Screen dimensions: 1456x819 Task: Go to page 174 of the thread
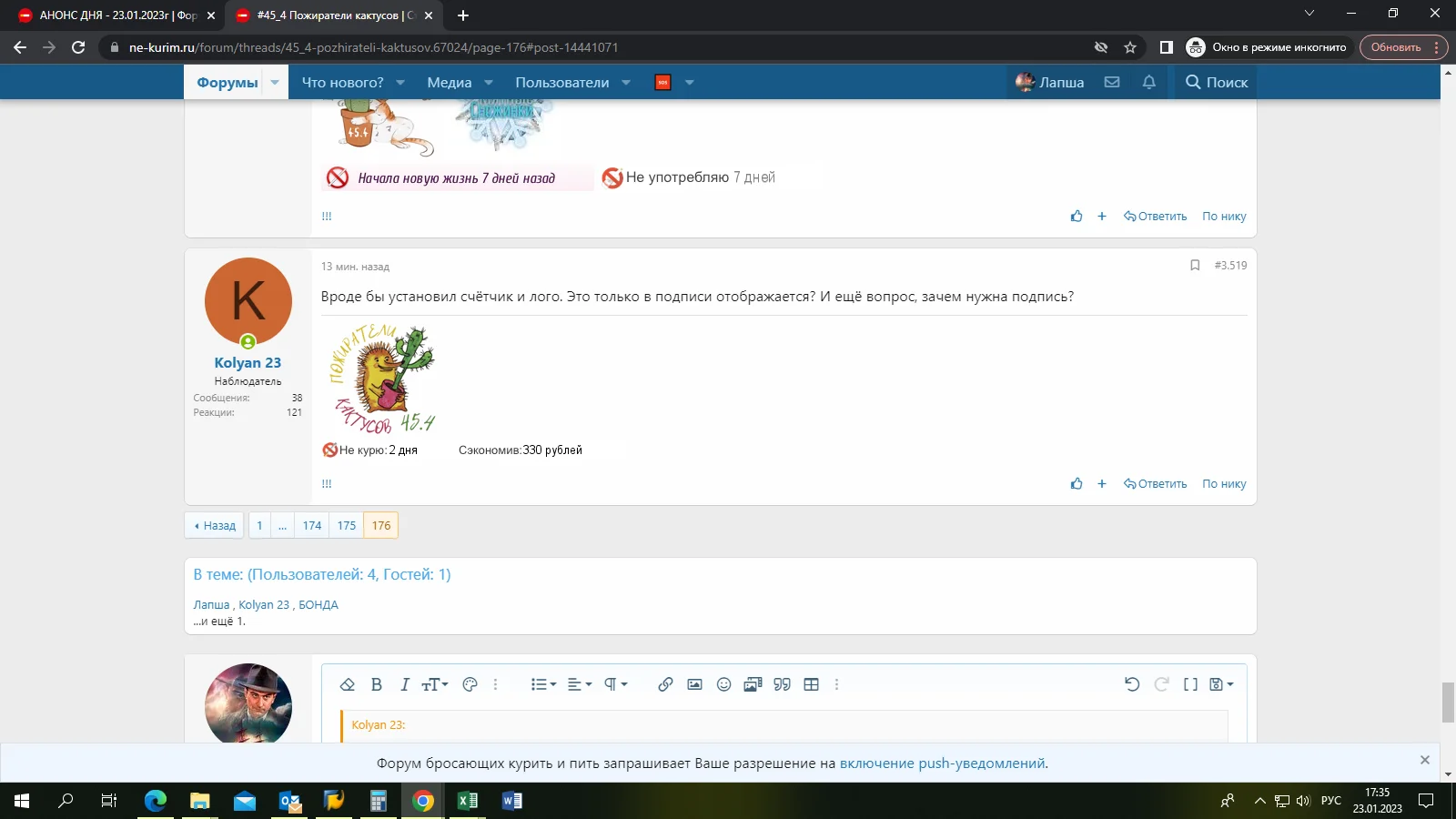[x=312, y=525]
